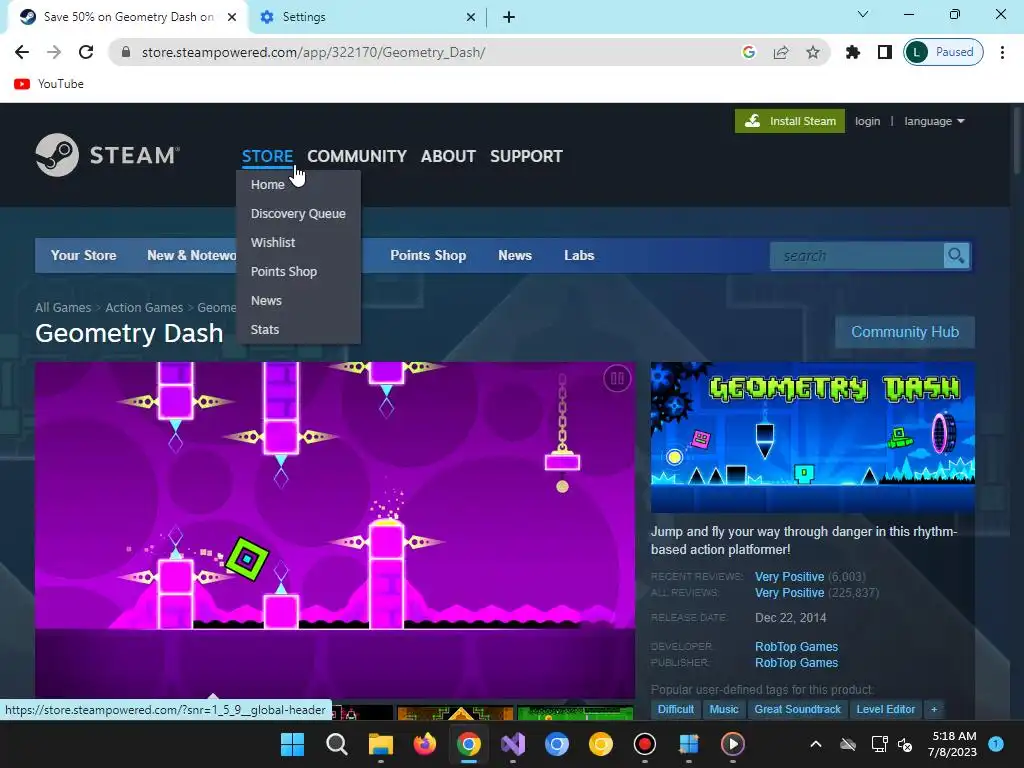Open Action Games breadcrumb link
The width and height of the screenshot is (1024, 768).
[144, 308]
